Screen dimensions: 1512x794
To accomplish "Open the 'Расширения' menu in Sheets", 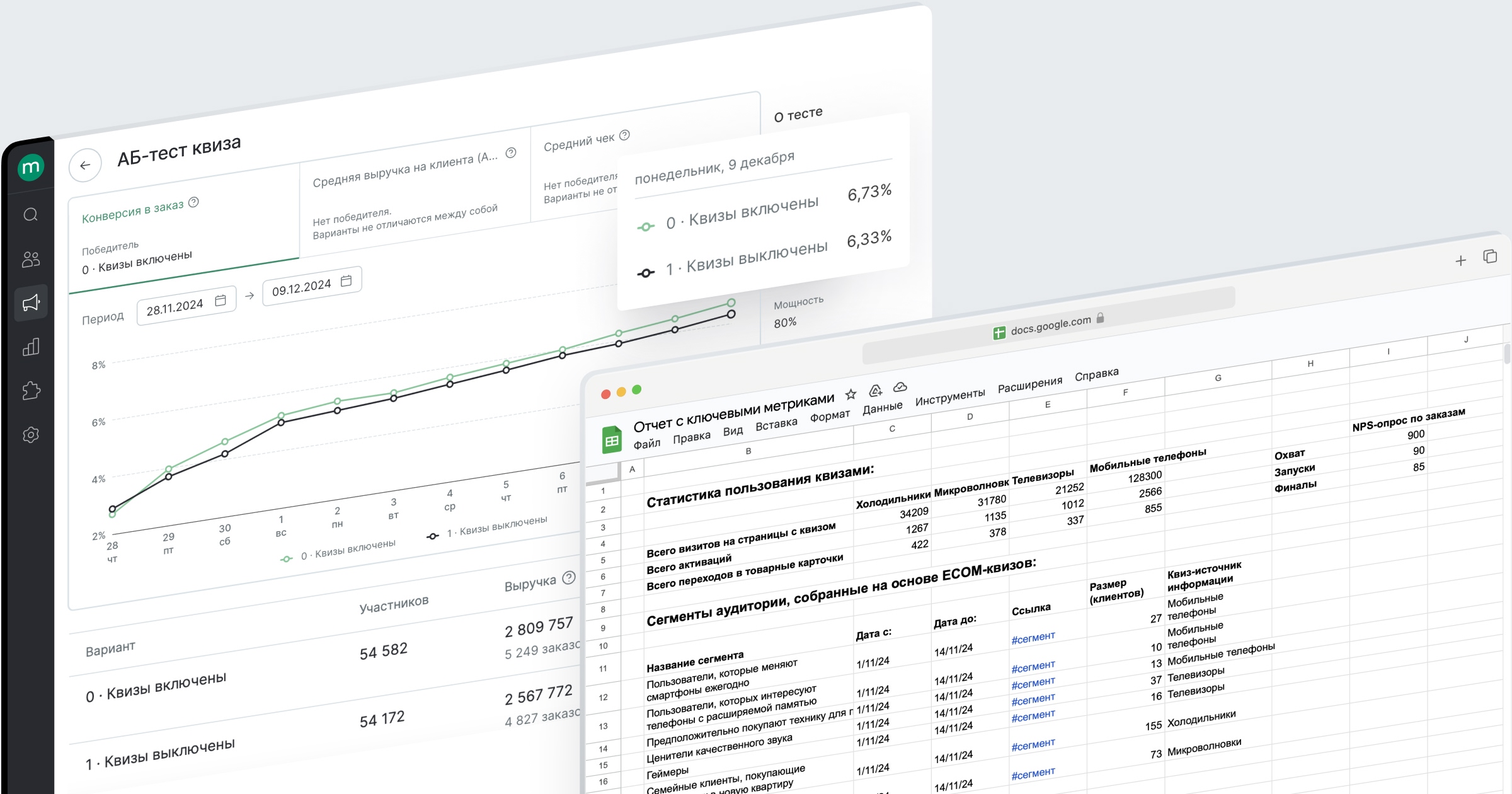I will coord(1030,385).
